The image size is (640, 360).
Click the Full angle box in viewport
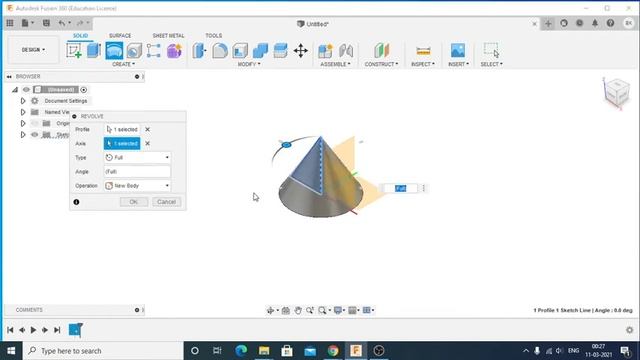[x=400, y=188]
